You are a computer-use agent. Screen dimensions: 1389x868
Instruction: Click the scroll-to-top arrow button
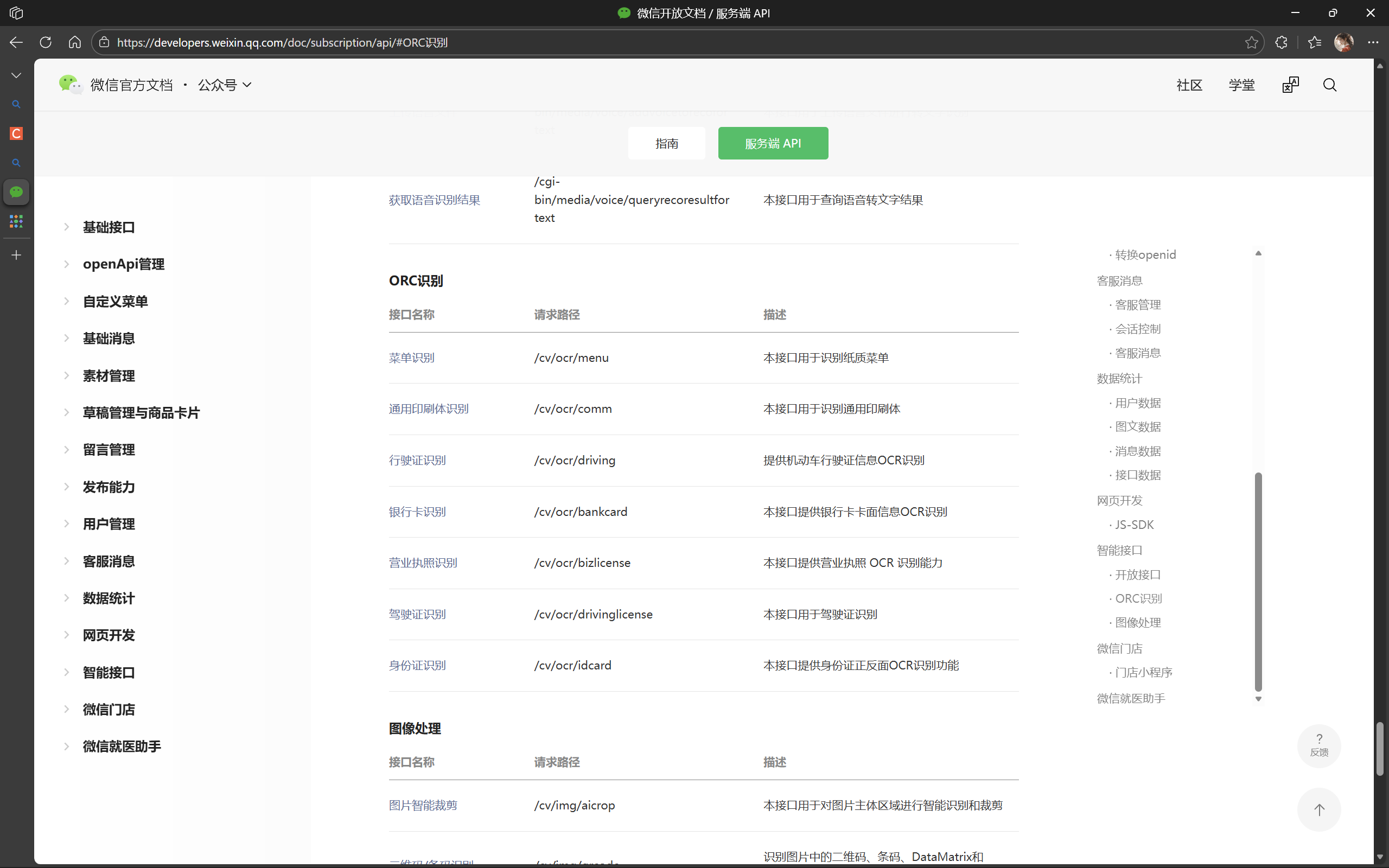click(x=1319, y=809)
